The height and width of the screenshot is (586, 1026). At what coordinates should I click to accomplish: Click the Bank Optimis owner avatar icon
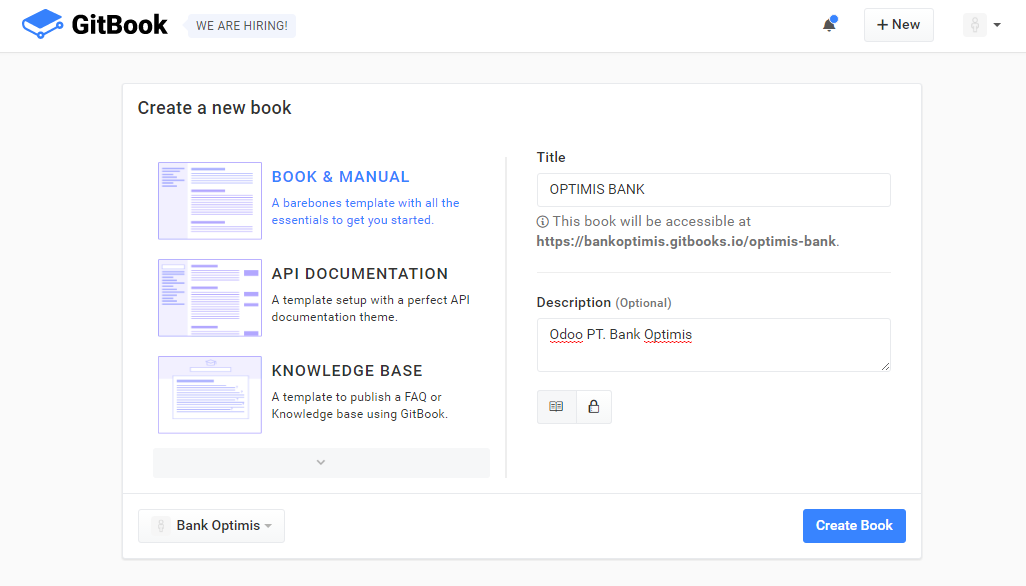161,526
